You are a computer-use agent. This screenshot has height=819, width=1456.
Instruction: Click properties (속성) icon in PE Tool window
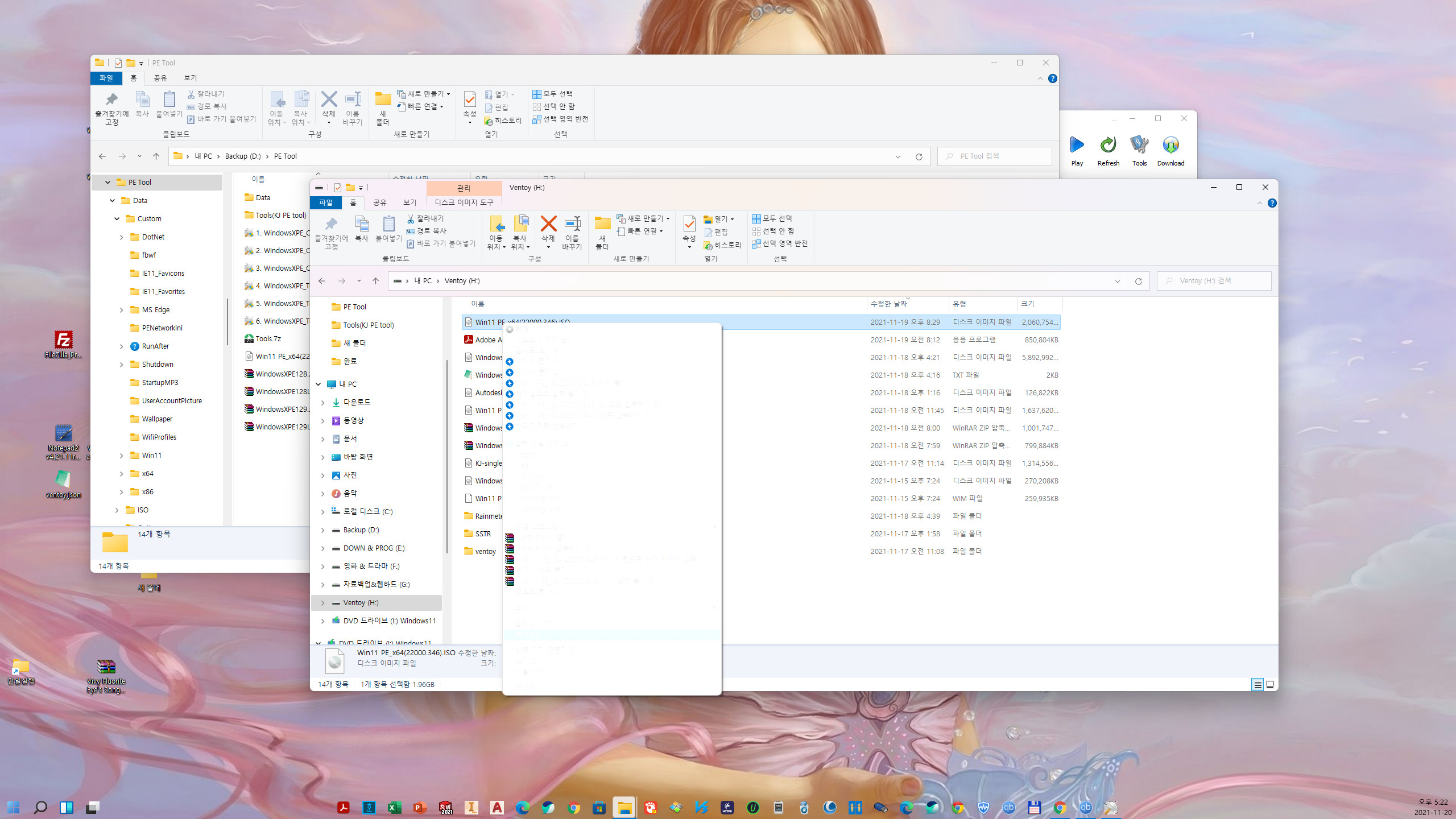click(470, 107)
